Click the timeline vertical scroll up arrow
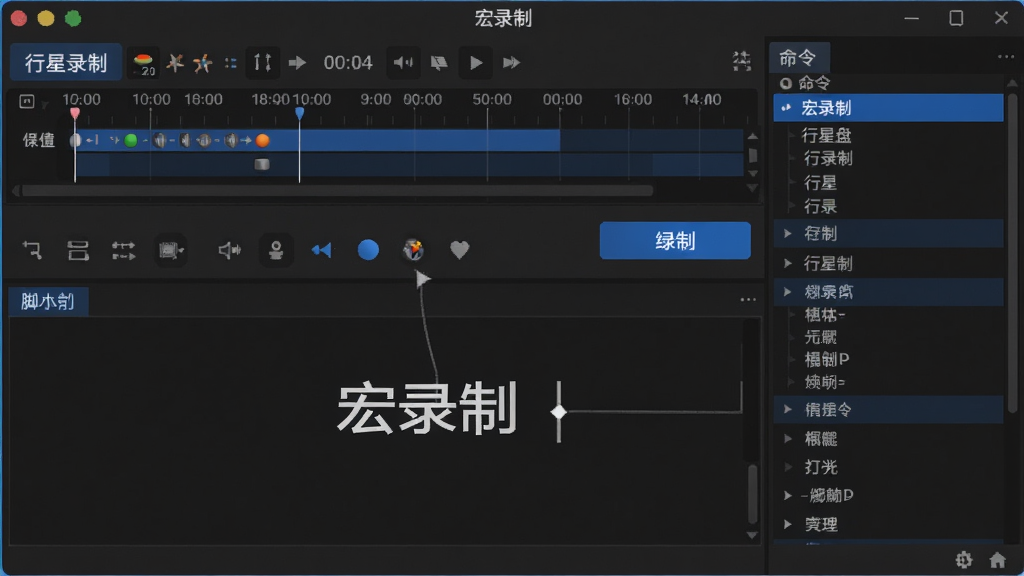This screenshot has height=576, width=1024. (752, 136)
